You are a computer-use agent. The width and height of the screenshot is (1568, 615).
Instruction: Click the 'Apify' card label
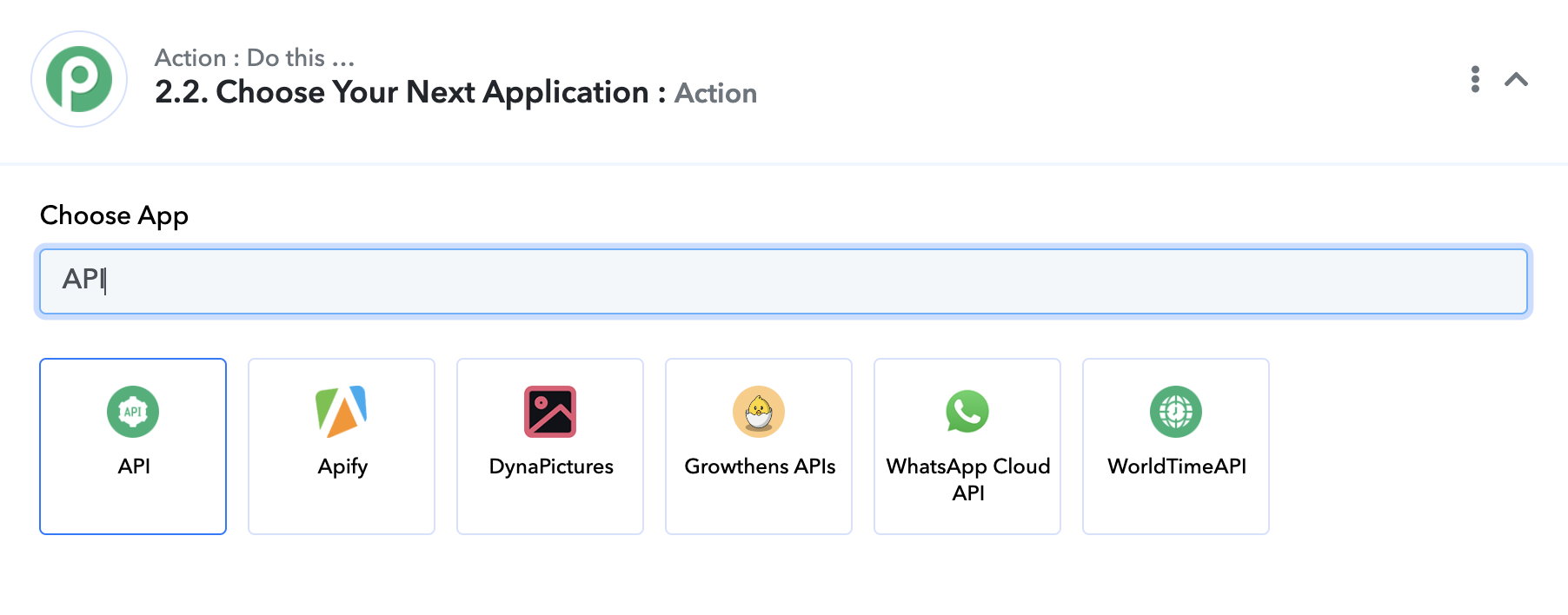coord(342,467)
